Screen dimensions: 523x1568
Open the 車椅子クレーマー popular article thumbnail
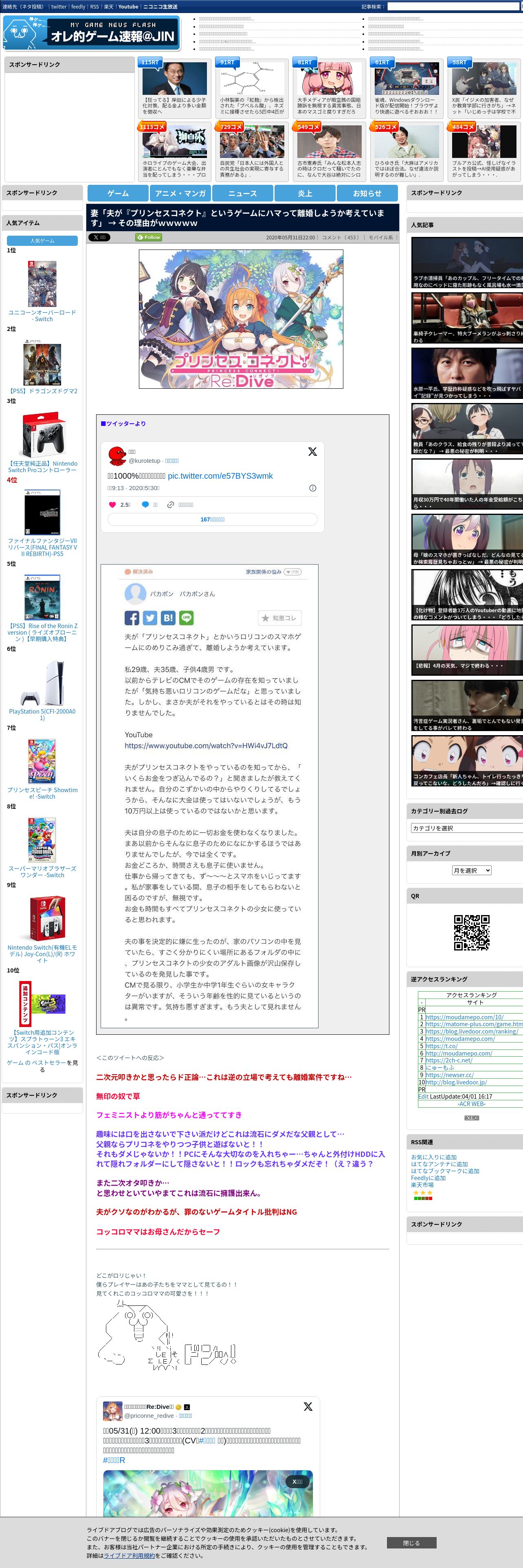(467, 318)
